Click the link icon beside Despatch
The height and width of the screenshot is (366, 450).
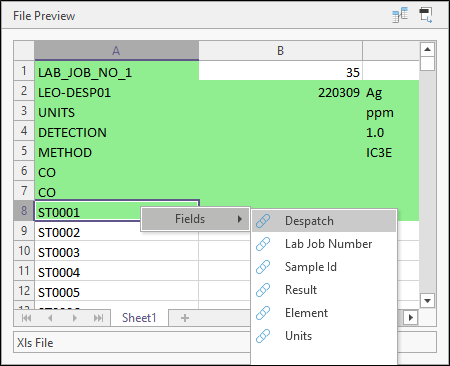(263, 221)
